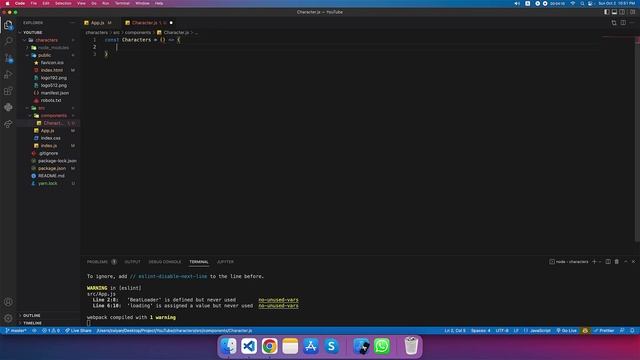Open the Run and Debug view

(8, 75)
